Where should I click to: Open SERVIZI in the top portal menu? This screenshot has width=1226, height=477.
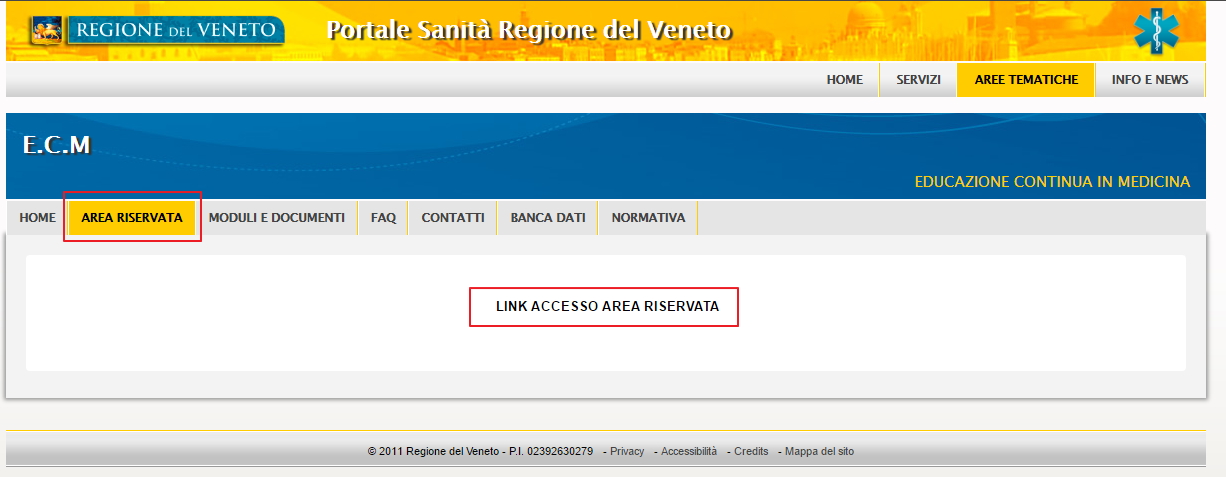(x=918, y=80)
